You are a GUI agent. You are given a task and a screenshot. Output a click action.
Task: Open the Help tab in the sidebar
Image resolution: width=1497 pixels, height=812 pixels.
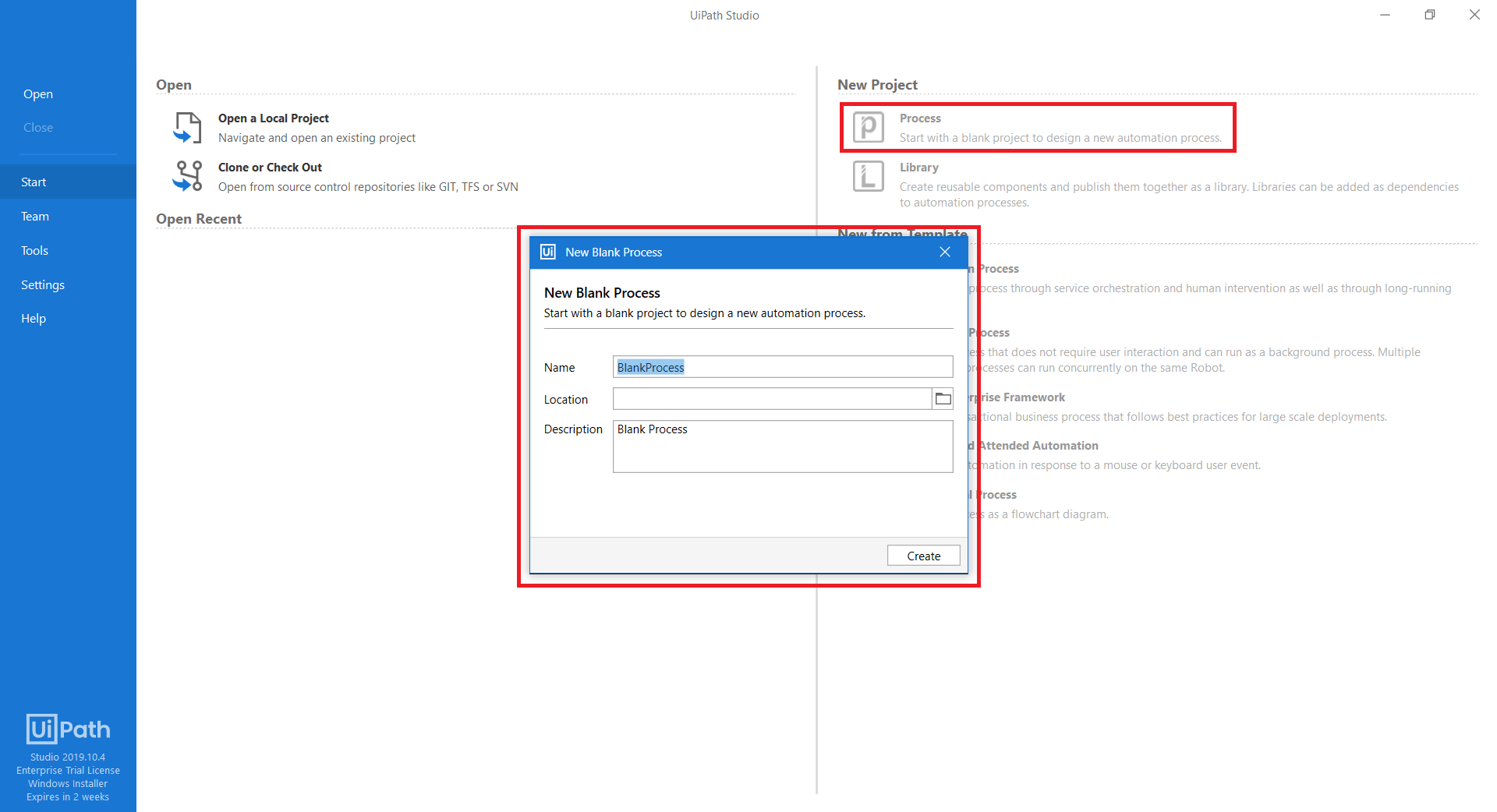tap(68, 318)
